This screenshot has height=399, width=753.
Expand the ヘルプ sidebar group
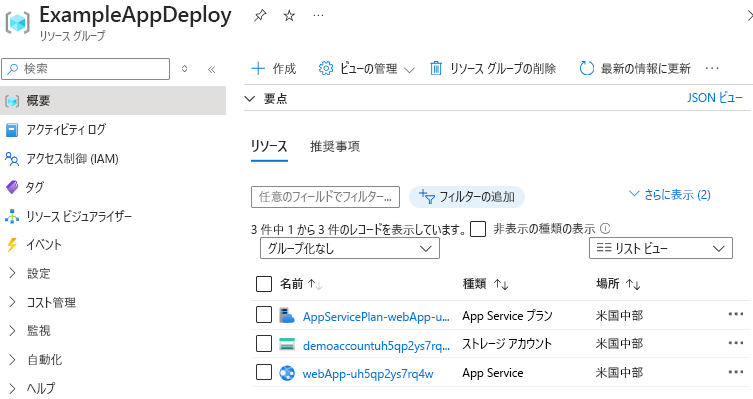click(12, 388)
